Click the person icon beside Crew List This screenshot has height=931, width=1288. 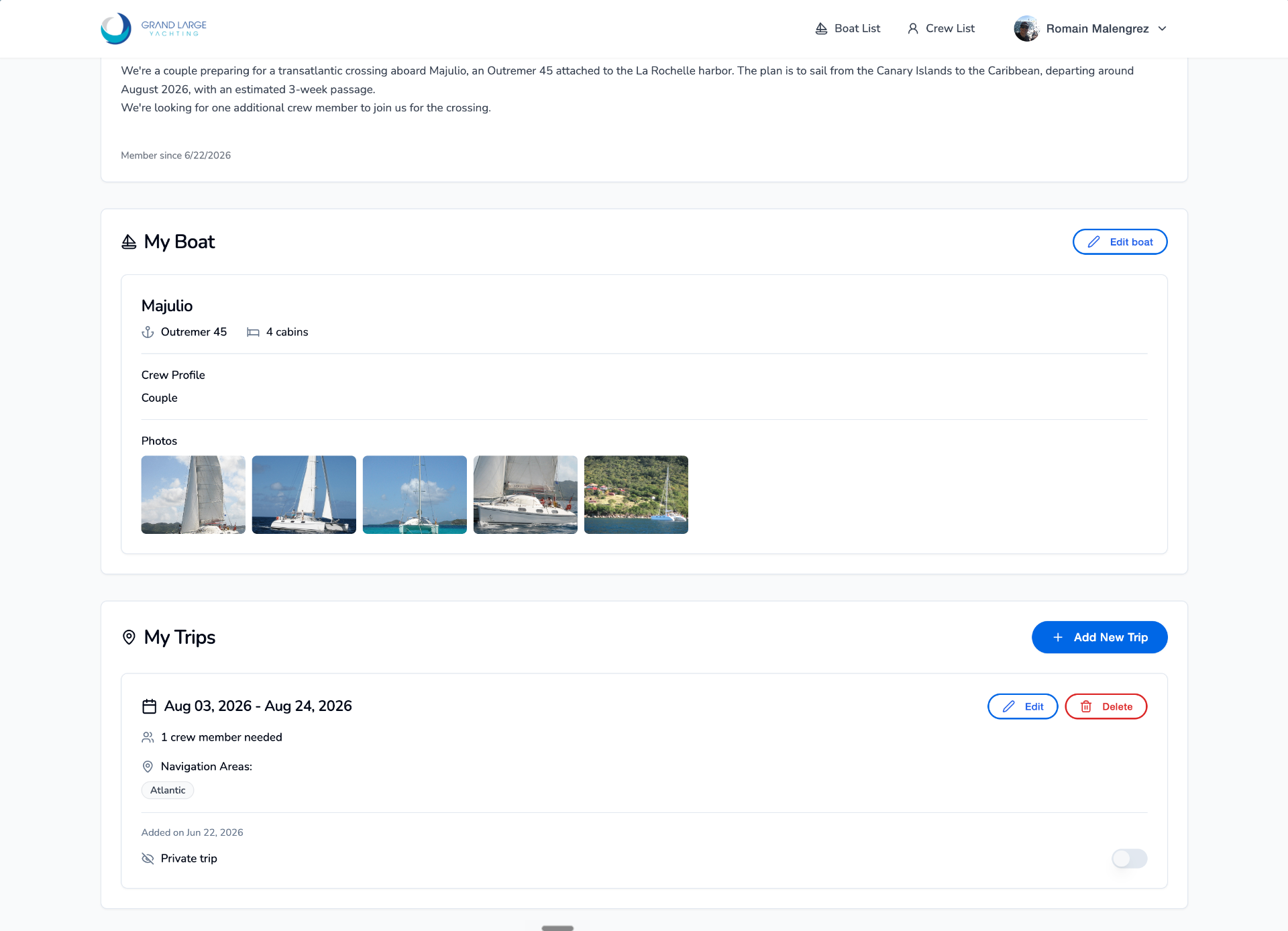pos(913,28)
